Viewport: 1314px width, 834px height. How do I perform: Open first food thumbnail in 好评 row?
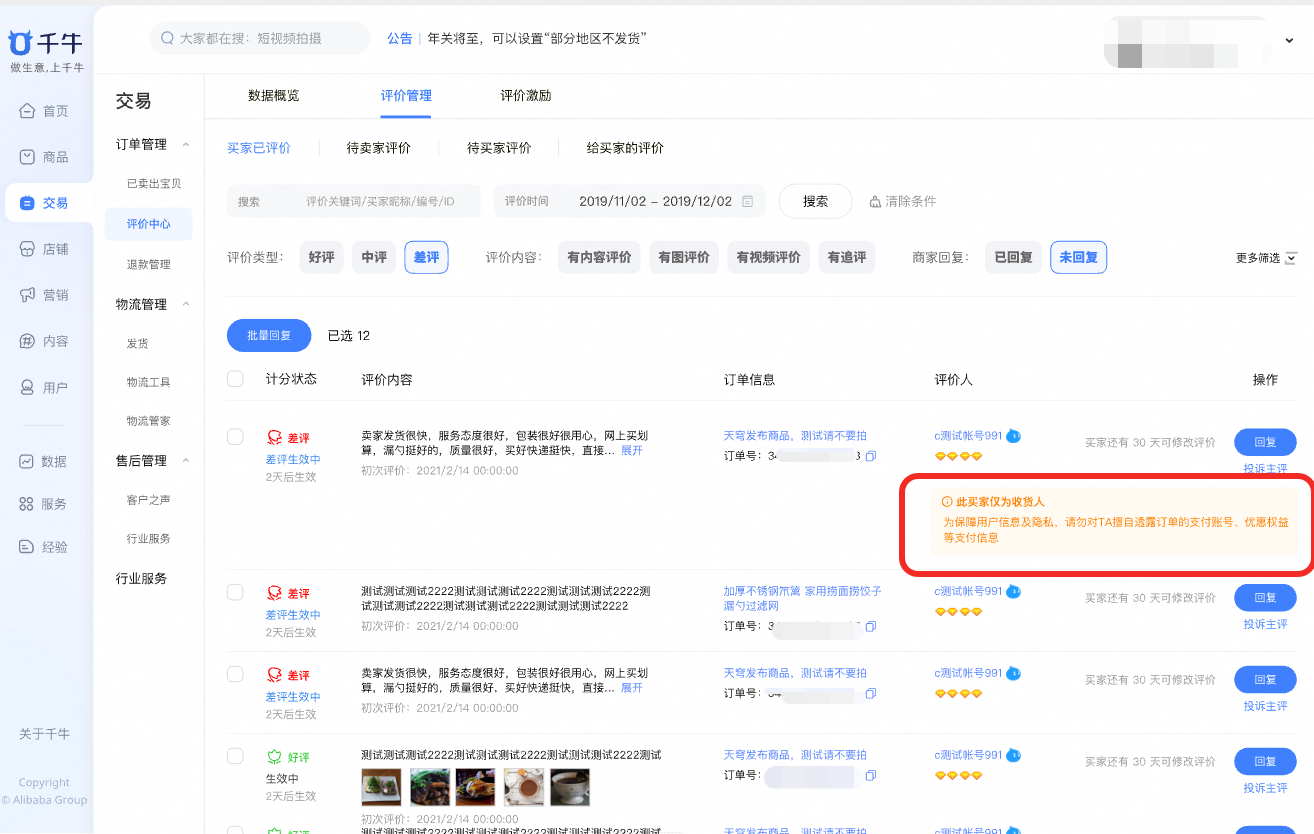pos(381,787)
